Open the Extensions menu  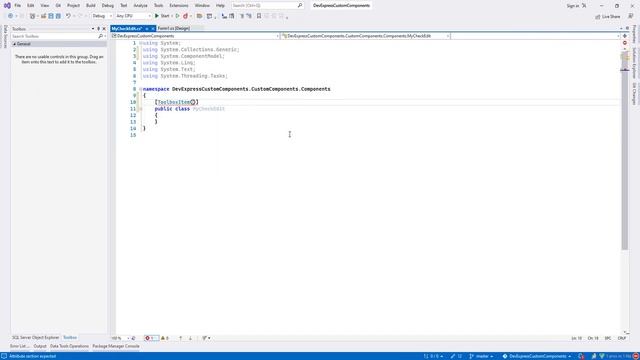click(179, 6)
